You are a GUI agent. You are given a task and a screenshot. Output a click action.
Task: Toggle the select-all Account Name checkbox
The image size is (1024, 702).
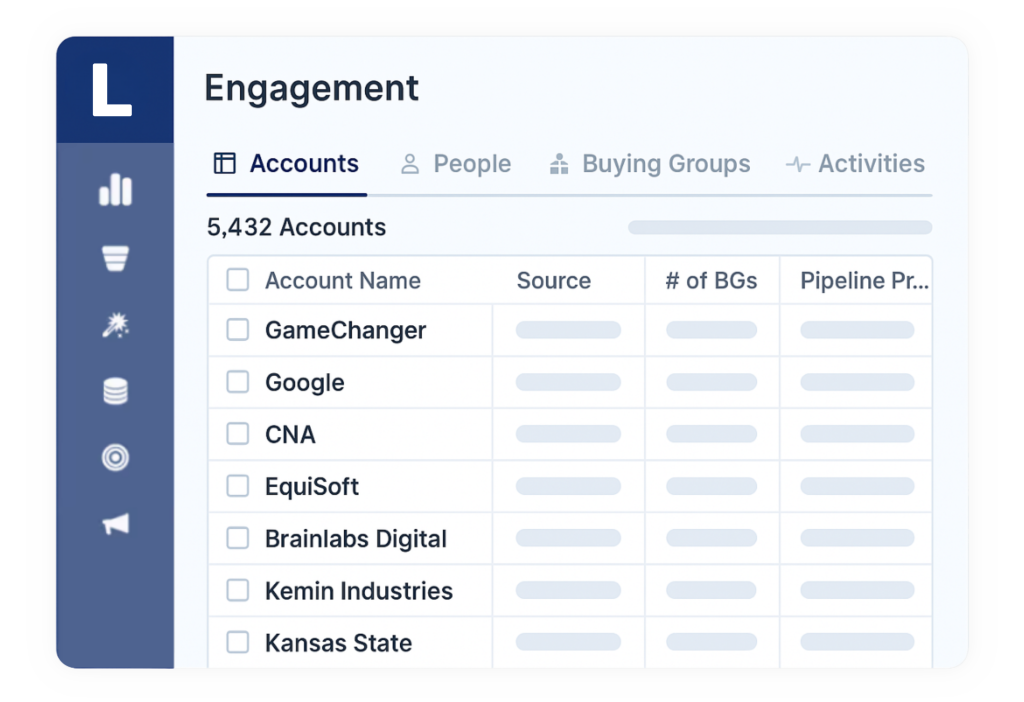237,280
